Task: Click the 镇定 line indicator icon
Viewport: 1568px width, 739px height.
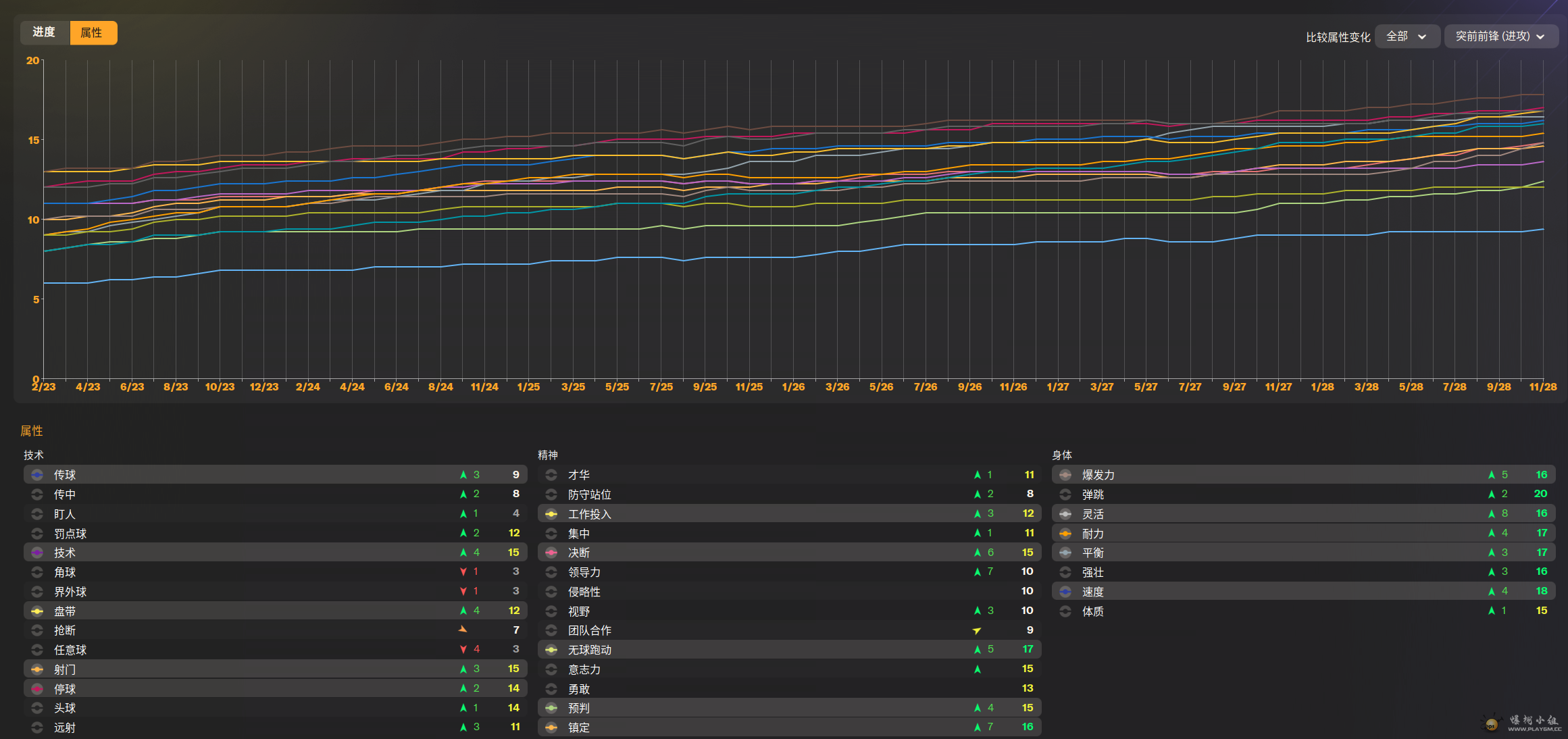Action: 551,728
